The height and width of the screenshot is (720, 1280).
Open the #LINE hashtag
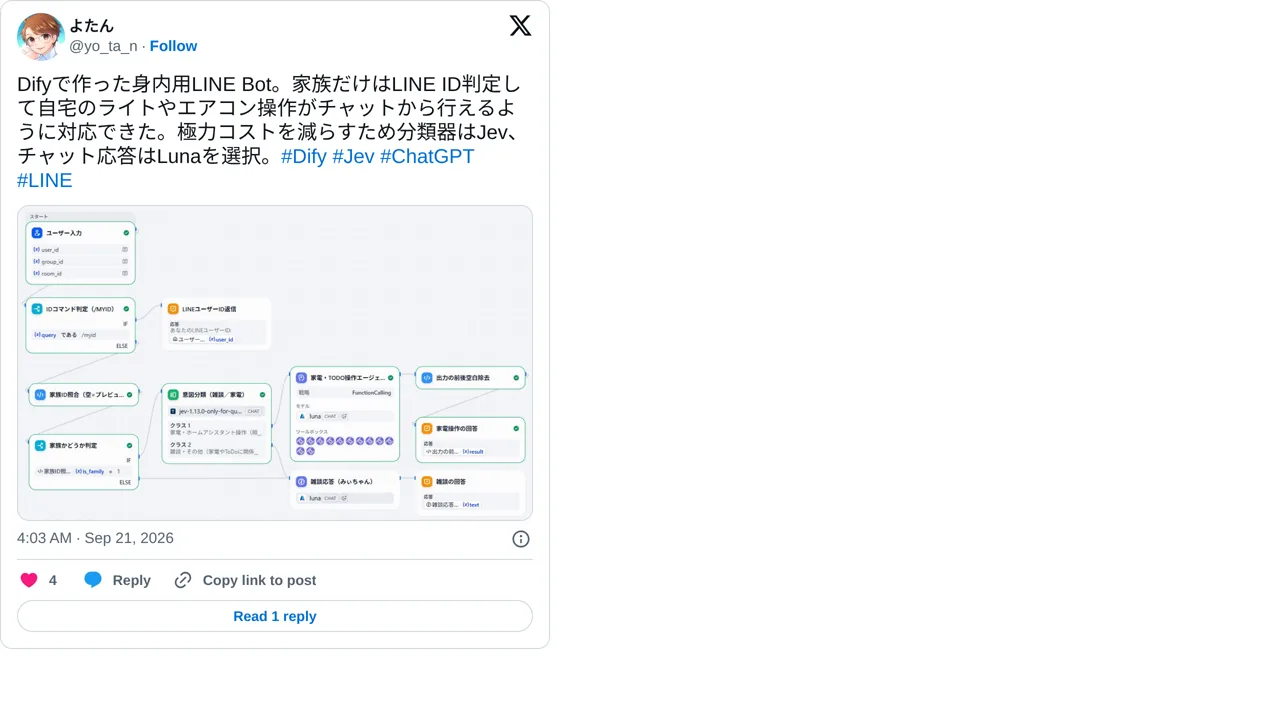coord(45,180)
